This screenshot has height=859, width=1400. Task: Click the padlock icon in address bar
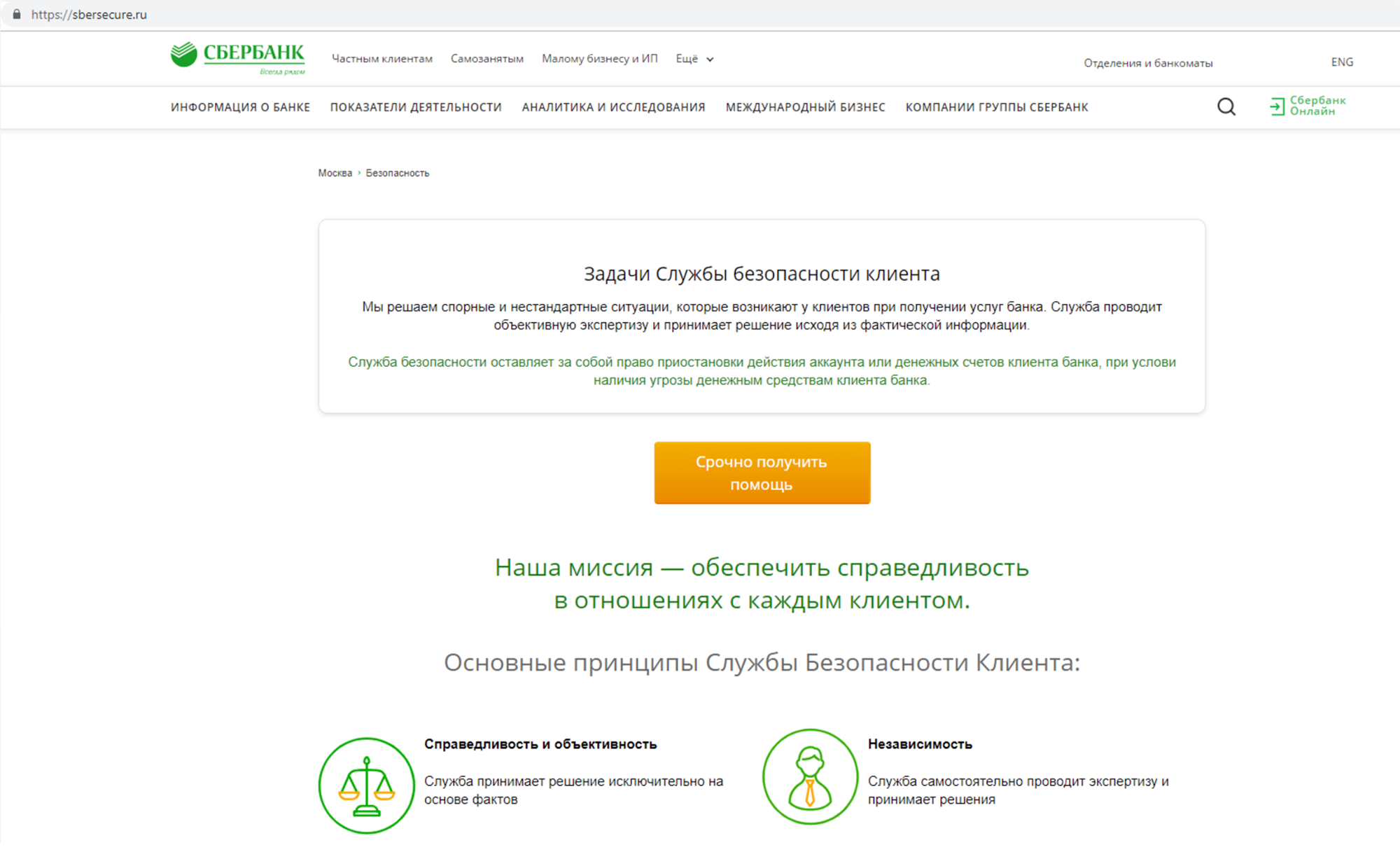coord(17,14)
